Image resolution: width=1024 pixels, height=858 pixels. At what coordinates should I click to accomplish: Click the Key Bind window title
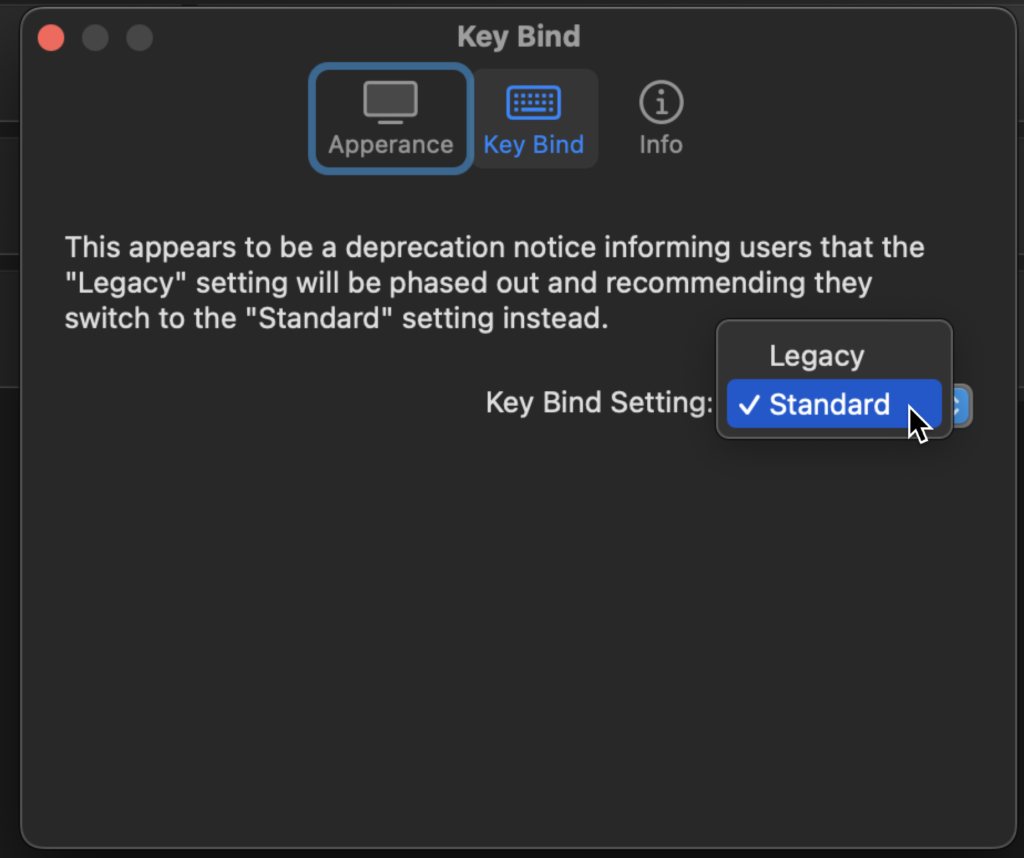519,37
